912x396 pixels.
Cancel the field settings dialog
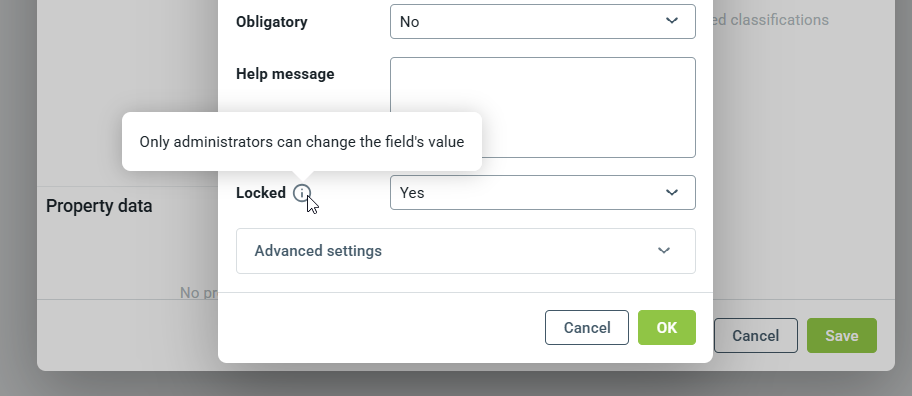click(x=586, y=327)
